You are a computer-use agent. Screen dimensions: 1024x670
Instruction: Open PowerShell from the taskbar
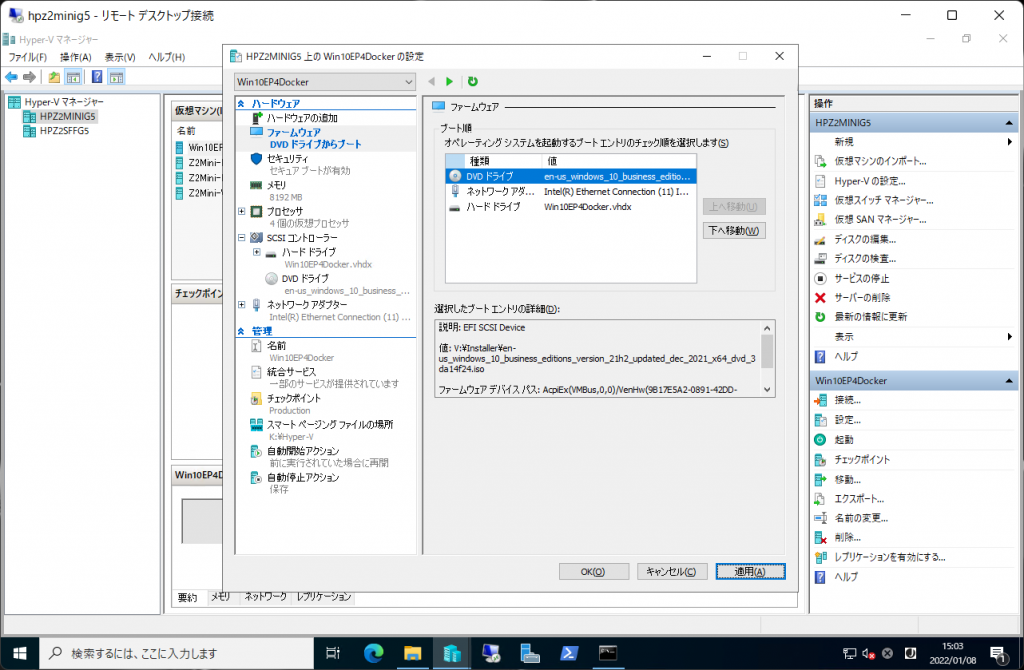pyautogui.click(x=569, y=653)
